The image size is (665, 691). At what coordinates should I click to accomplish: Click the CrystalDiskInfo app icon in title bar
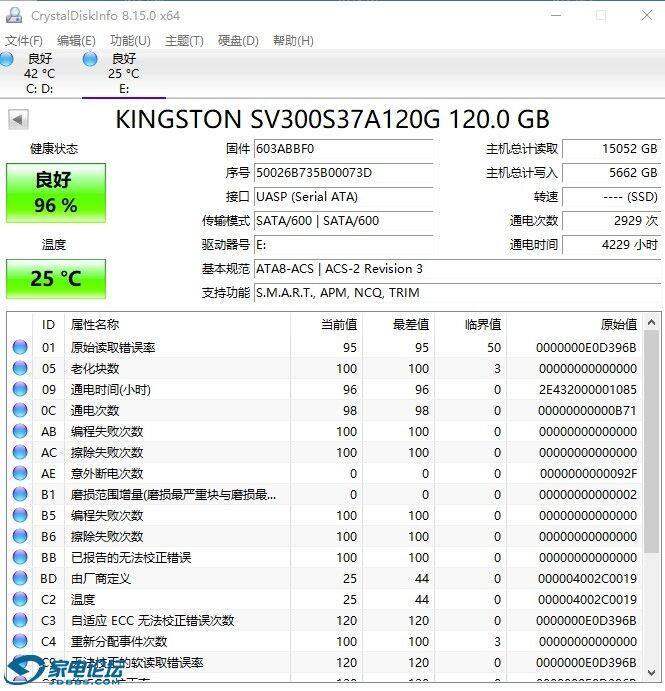click(14, 15)
